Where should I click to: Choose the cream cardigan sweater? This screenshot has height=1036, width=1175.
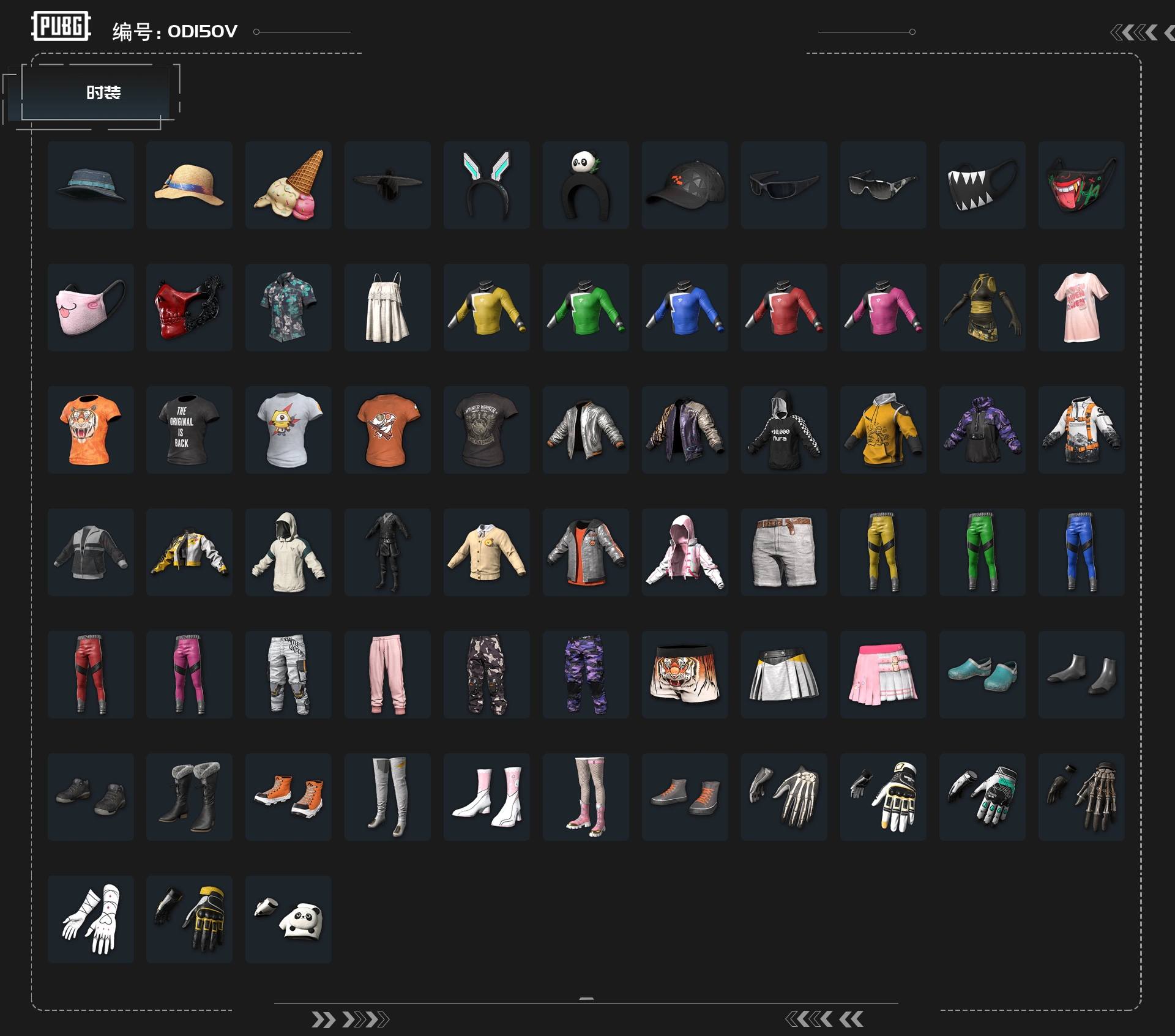487,552
